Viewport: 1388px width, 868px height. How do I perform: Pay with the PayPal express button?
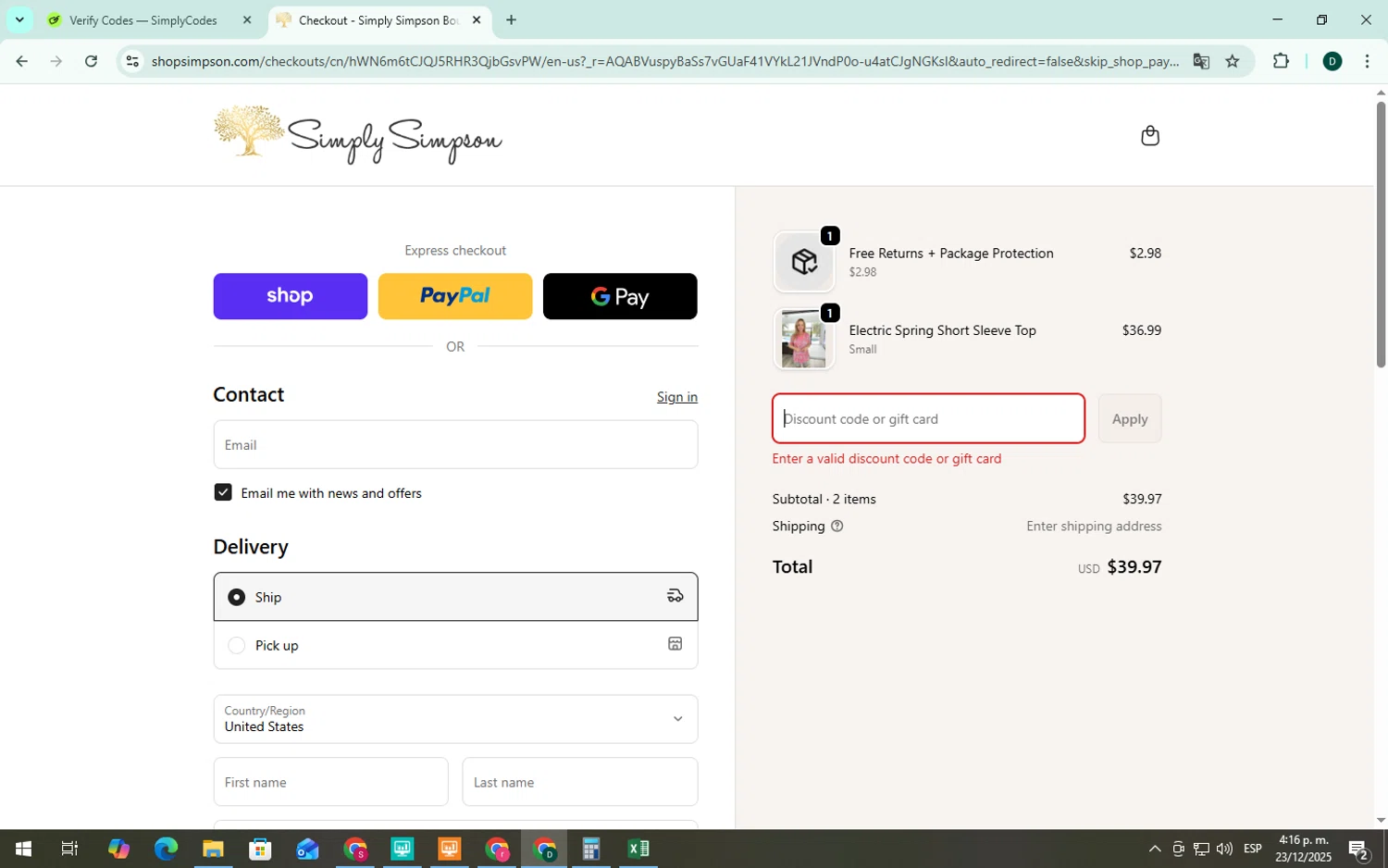pyautogui.click(x=455, y=296)
